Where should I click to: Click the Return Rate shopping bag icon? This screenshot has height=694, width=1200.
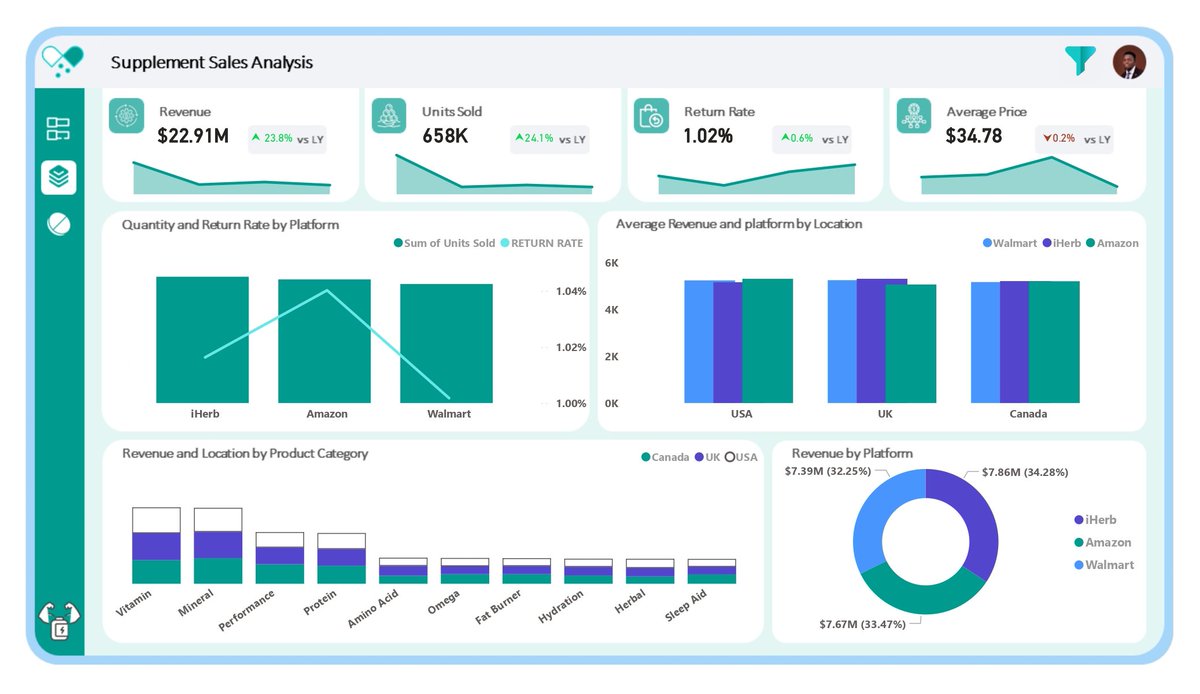(651, 116)
